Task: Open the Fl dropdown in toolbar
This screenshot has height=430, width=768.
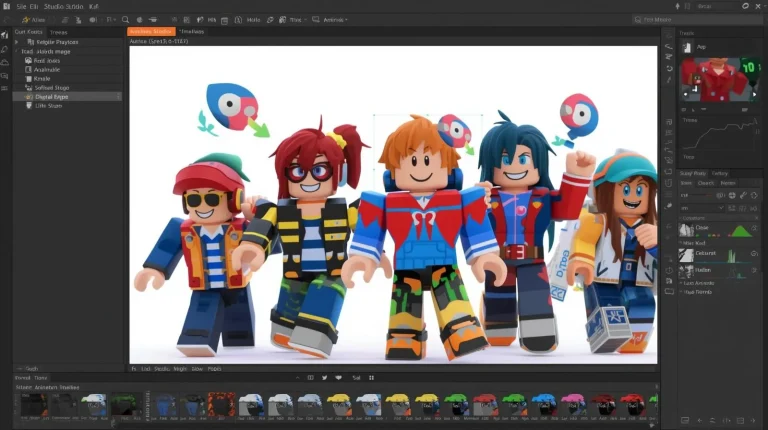Action: 111,20
